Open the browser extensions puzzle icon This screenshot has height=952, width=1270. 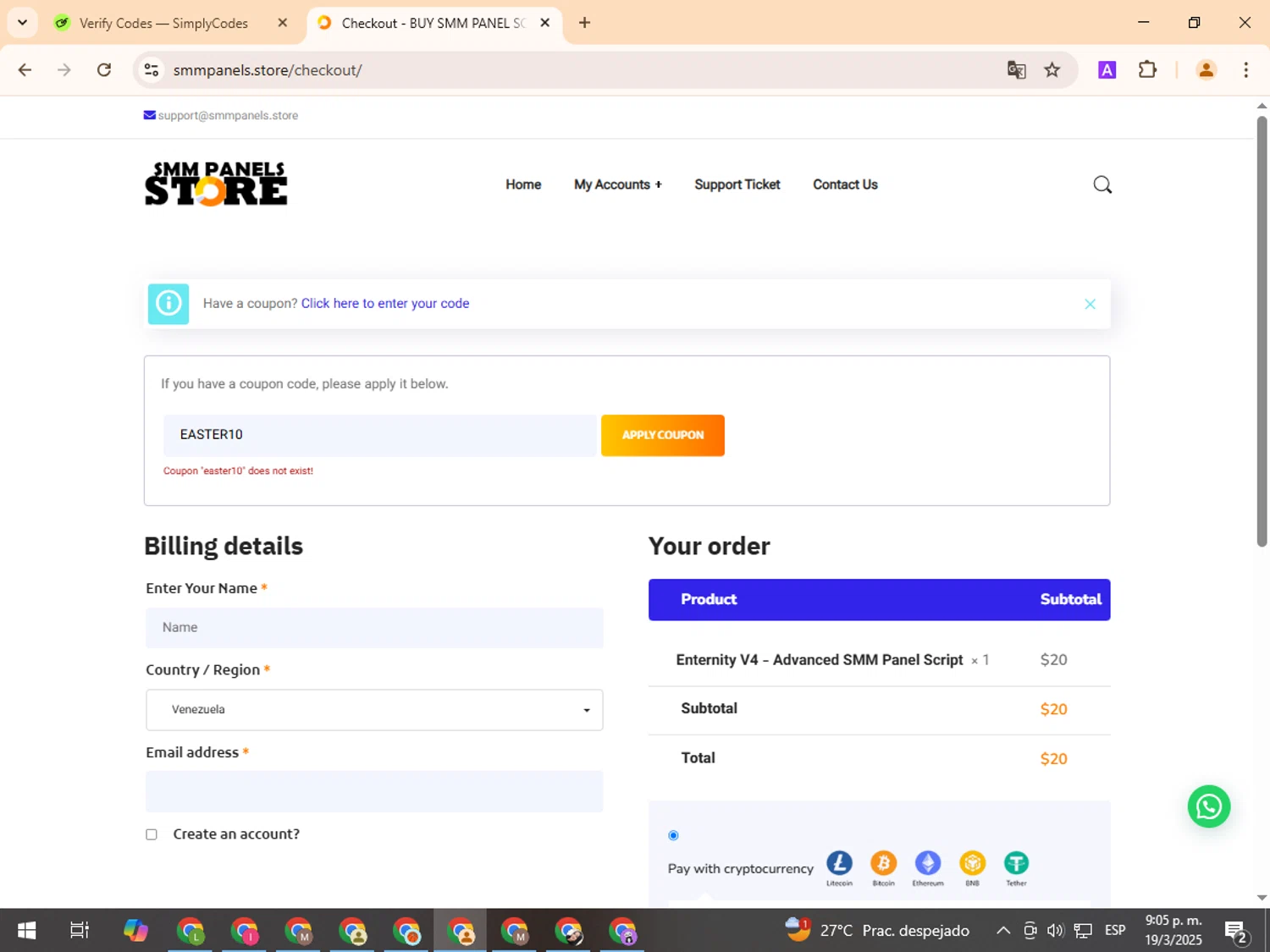pos(1147,70)
